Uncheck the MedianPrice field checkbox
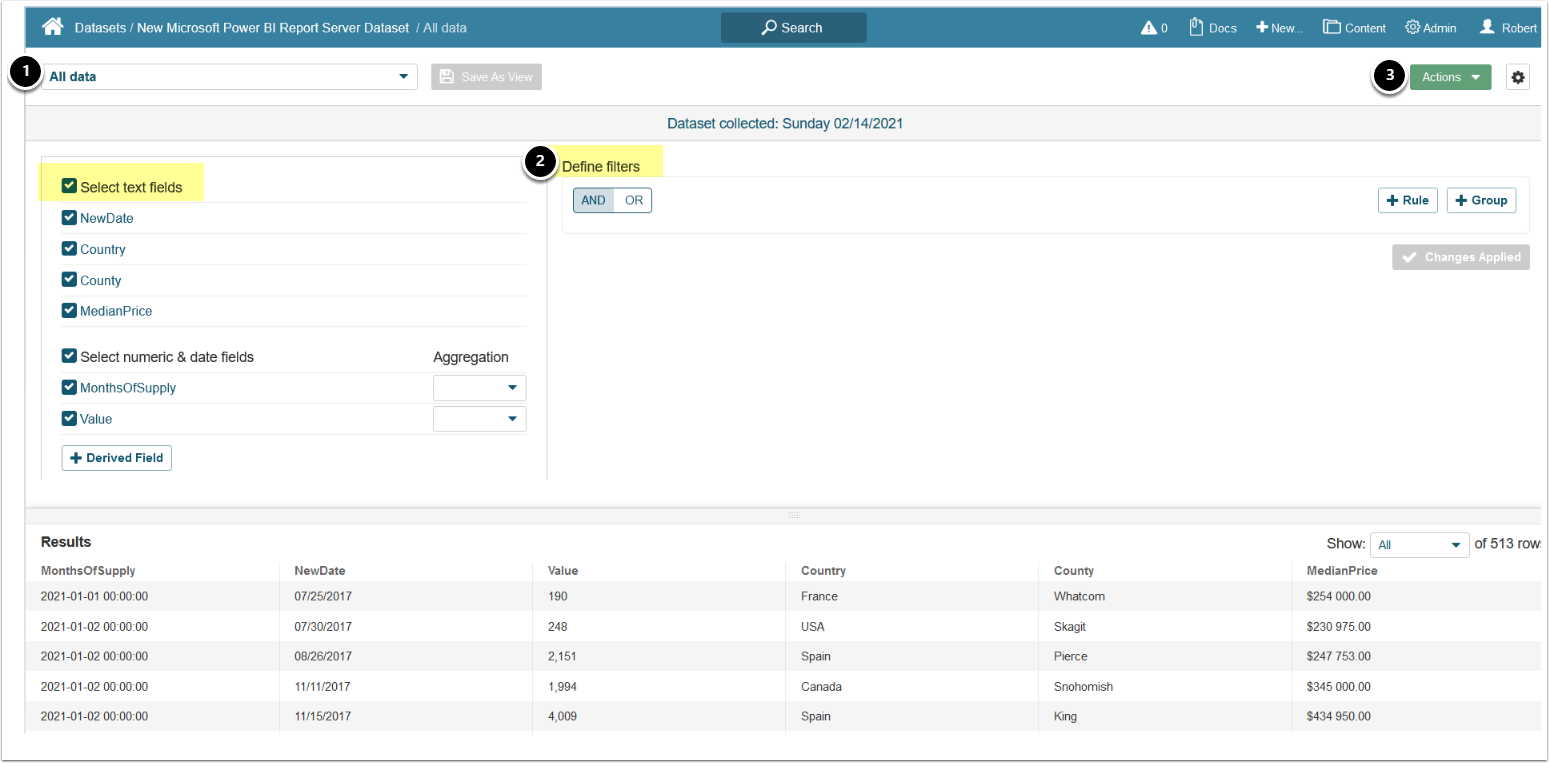This screenshot has width=1549, height=763. [x=69, y=311]
